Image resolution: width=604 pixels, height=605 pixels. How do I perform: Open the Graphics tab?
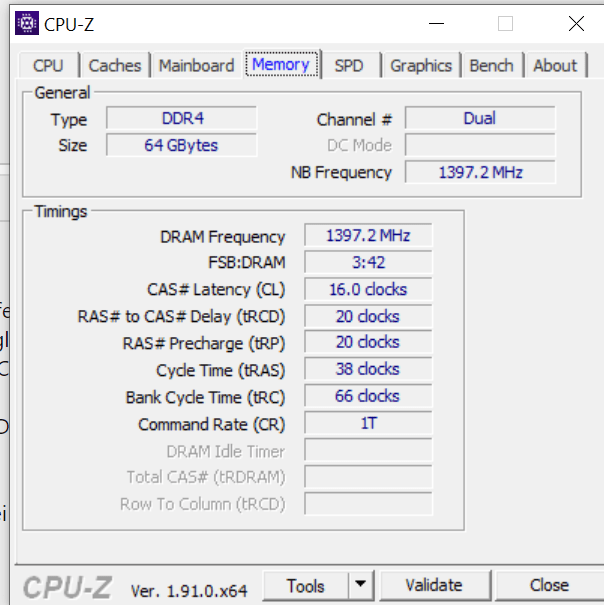[x=421, y=66]
